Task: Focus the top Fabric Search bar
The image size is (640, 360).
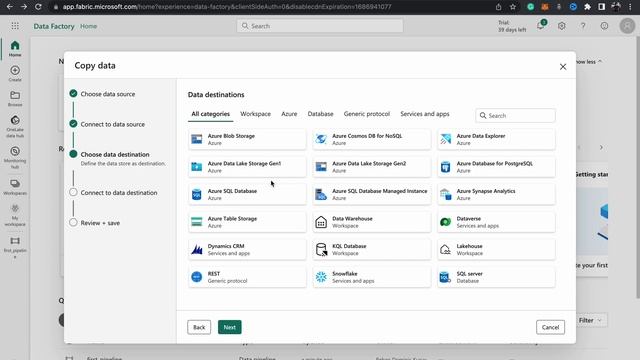Action: pyautogui.click(x=320, y=26)
